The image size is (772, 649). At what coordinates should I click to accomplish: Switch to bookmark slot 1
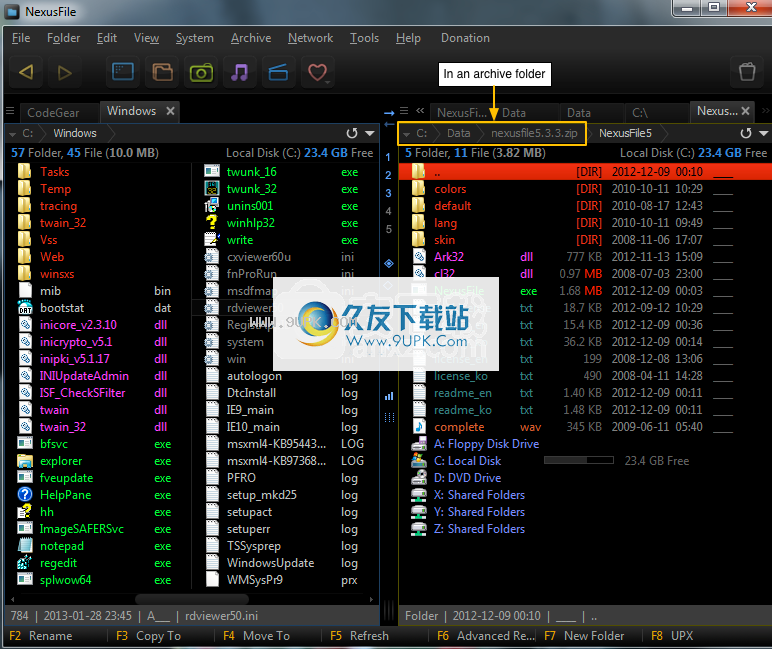point(388,157)
